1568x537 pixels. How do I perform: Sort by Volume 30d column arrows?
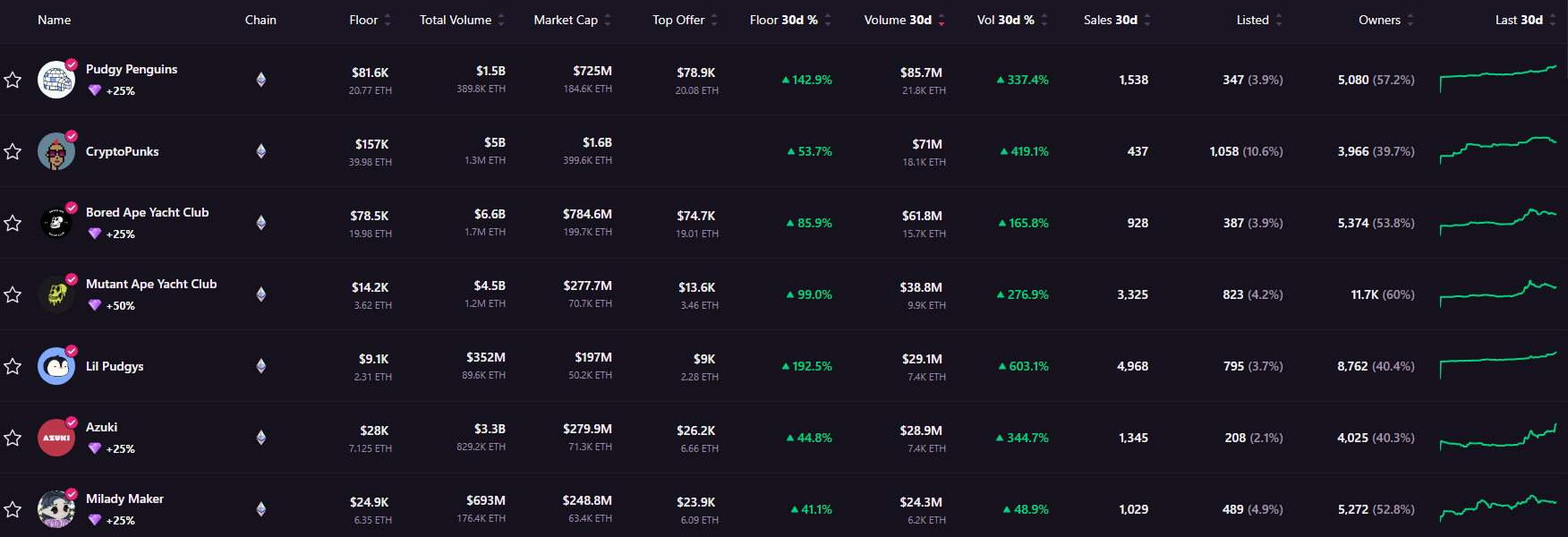point(942,20)
